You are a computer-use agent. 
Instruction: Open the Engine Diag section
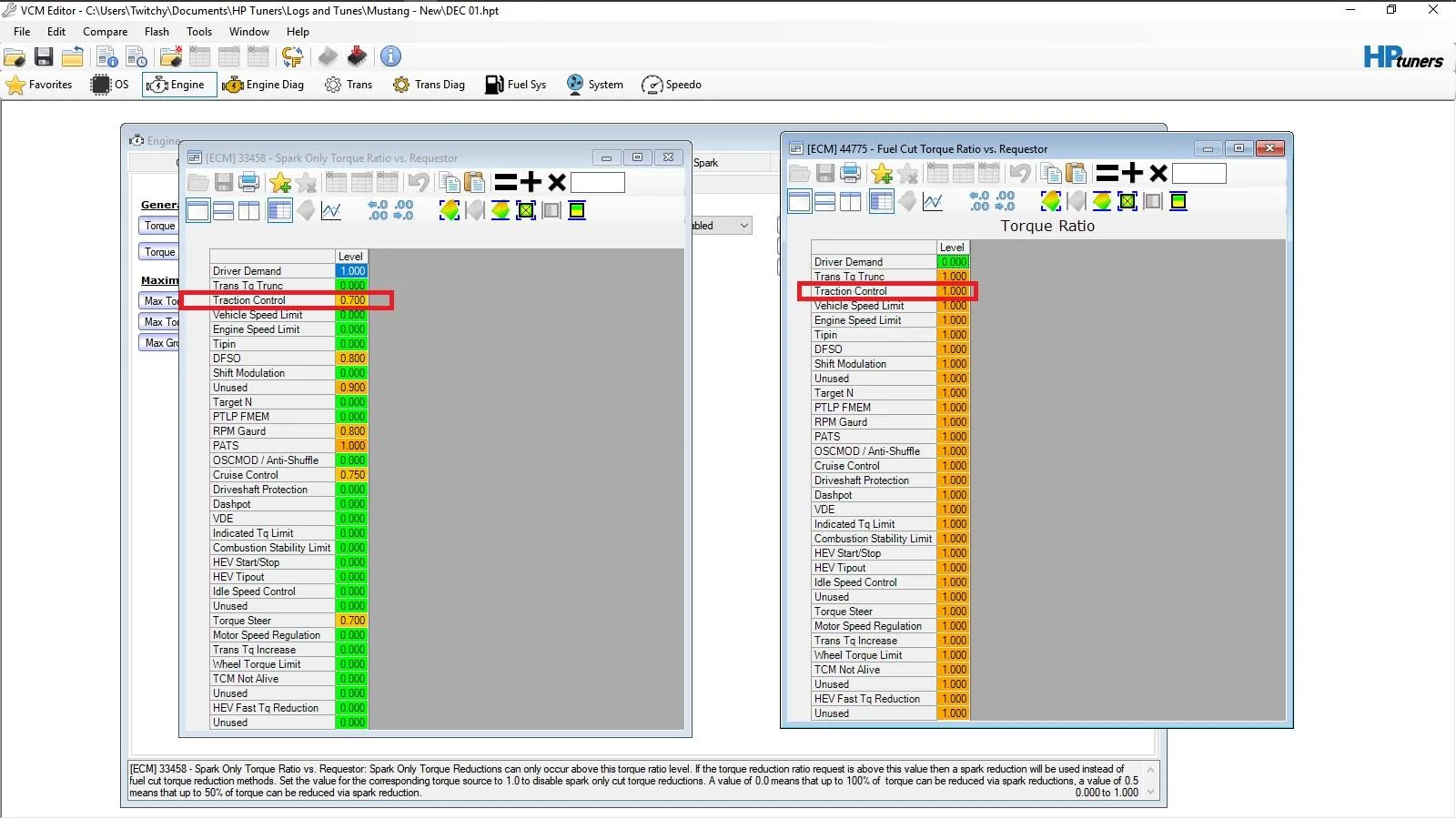click(263, 85)
